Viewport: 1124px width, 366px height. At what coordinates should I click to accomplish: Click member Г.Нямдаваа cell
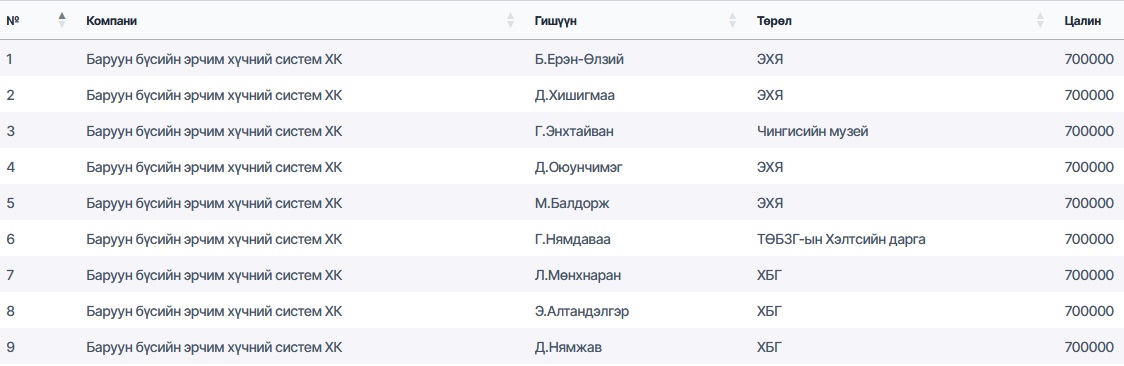point(573,239)
